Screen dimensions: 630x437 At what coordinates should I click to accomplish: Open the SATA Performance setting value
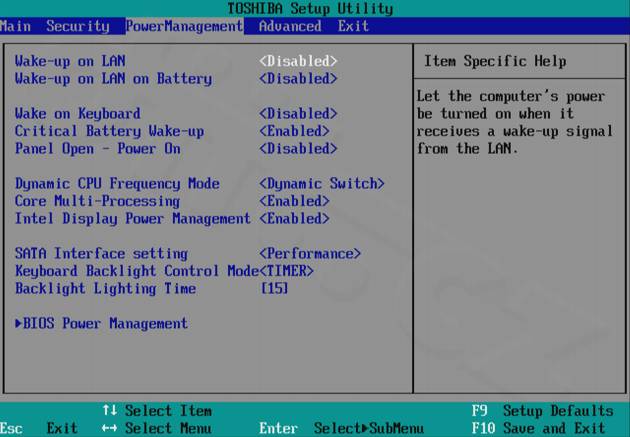310,253
